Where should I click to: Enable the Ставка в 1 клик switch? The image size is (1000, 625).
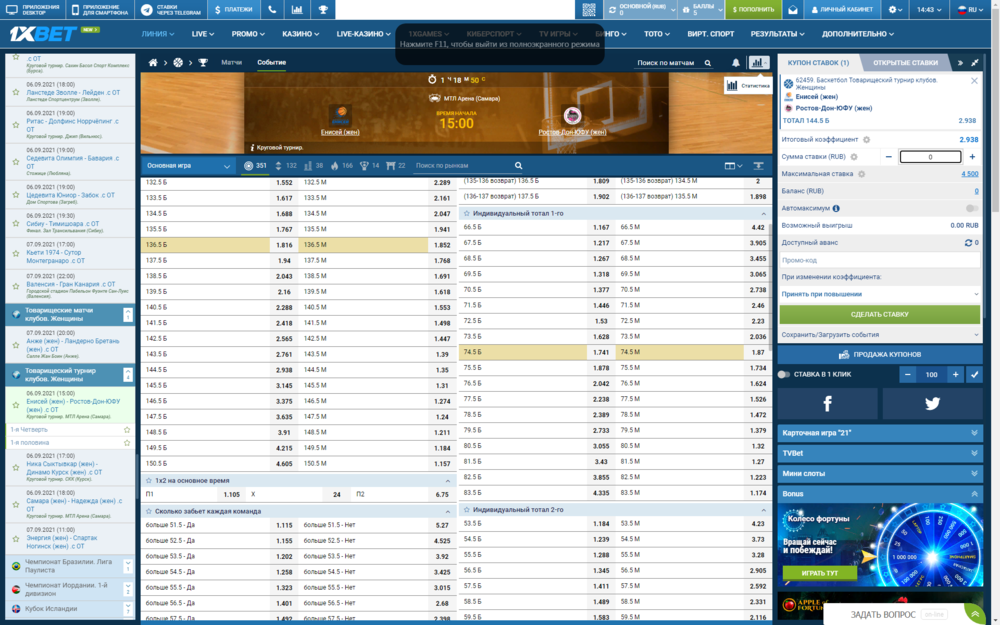coord(784,374)
